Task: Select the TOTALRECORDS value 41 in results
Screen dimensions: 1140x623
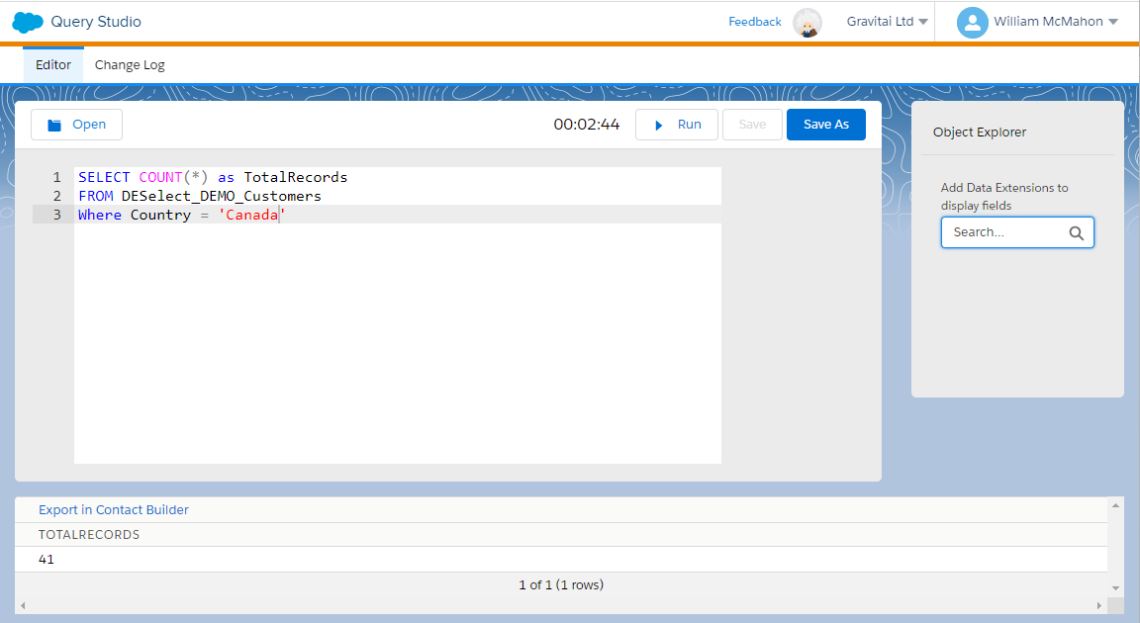Action: point(46,559)
